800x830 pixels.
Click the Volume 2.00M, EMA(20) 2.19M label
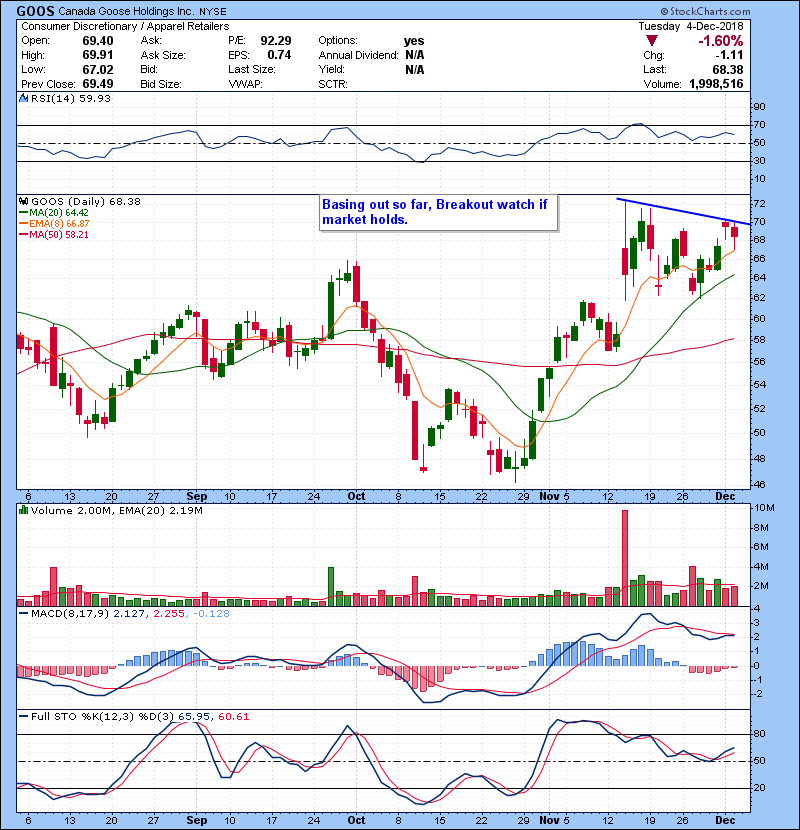point(116,510)
